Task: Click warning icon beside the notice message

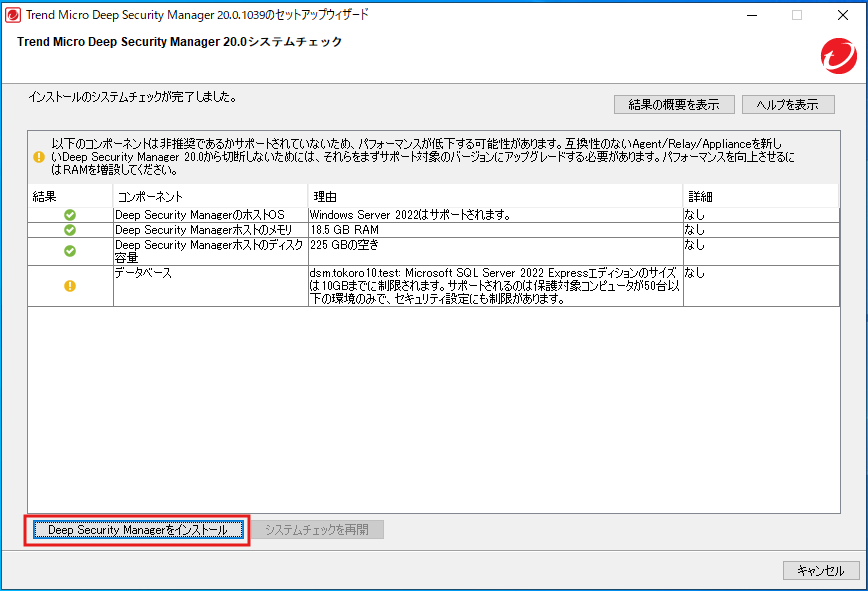Action: coord(39,157)
